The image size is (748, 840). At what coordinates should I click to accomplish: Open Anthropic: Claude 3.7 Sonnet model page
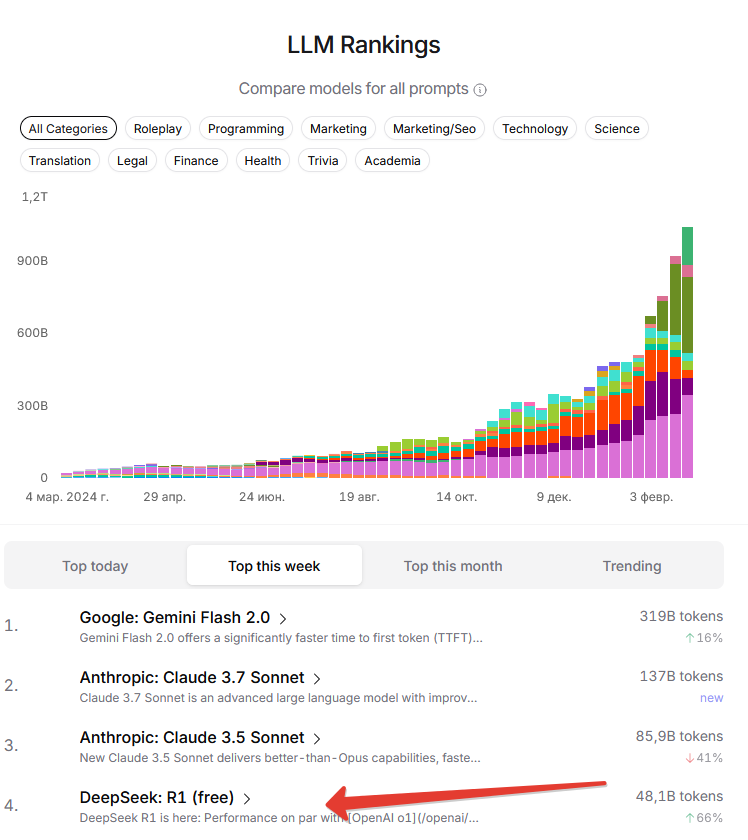[192, 678]
